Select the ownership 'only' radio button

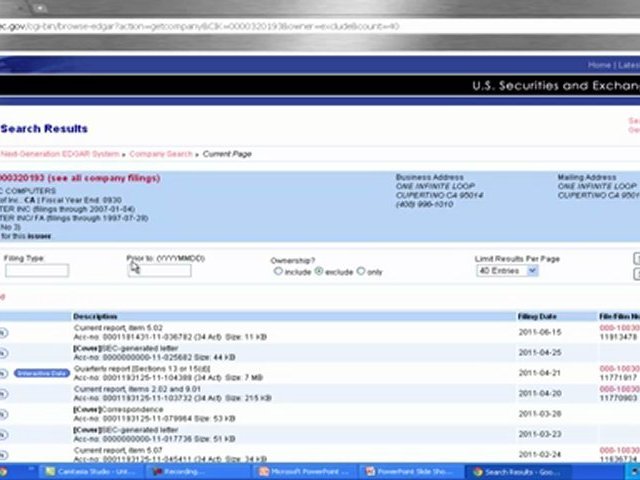pyautogui.click(x=361, y=271)
